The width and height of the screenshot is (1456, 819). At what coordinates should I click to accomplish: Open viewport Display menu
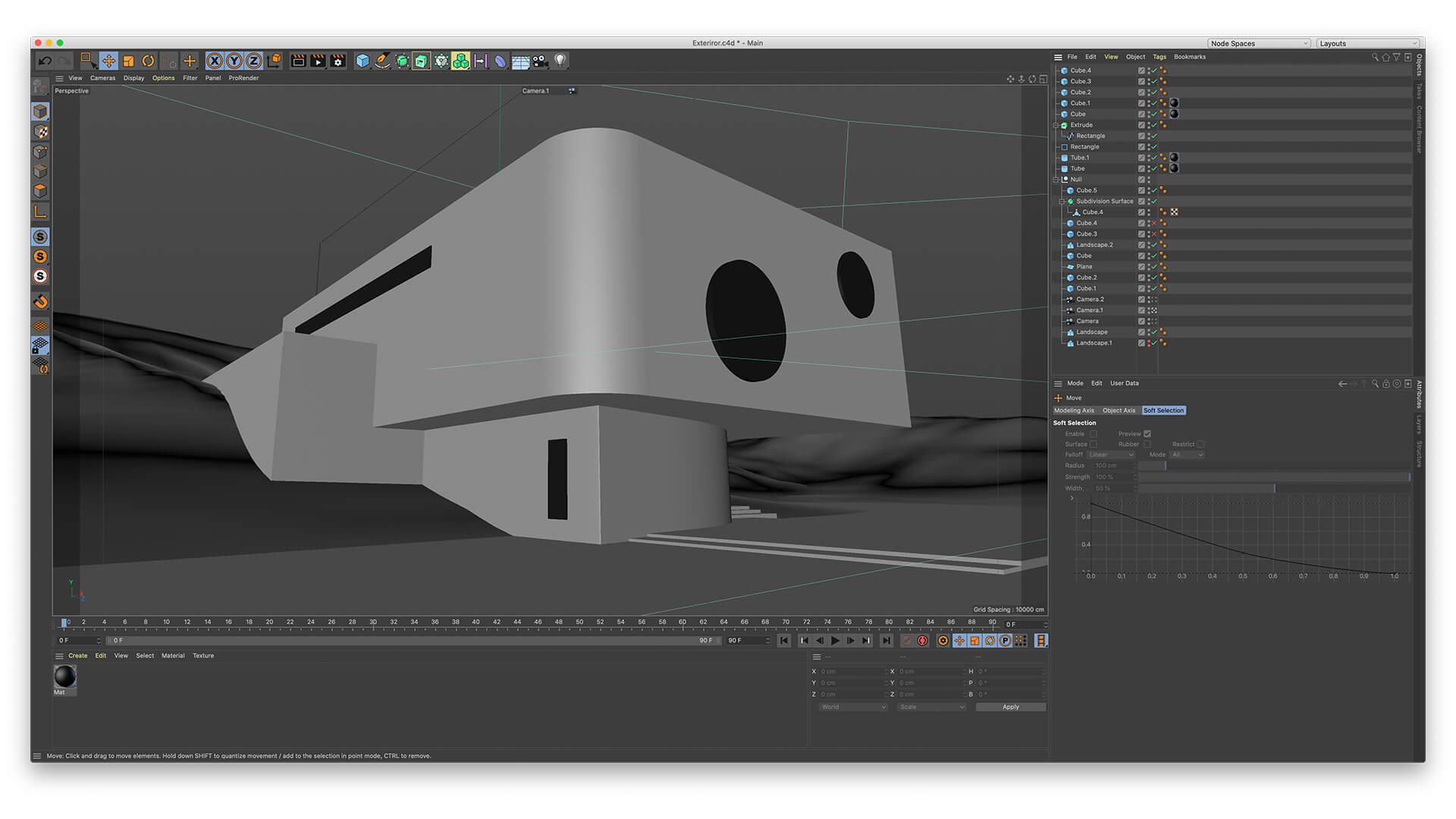coord(133,78)
